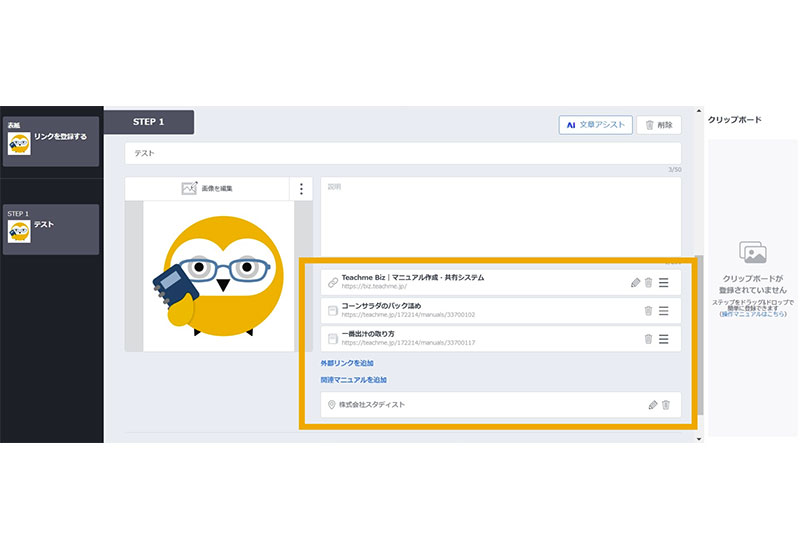
Task: Remove the 株式会社スタディスト location entry
Action: [666, 405]
